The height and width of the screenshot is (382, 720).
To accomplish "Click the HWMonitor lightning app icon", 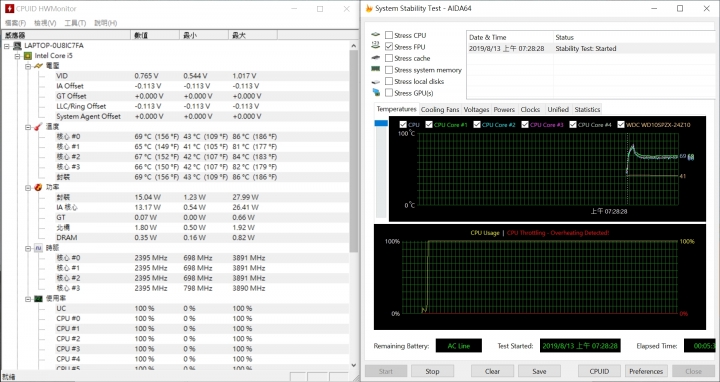I will pos(9,8).
